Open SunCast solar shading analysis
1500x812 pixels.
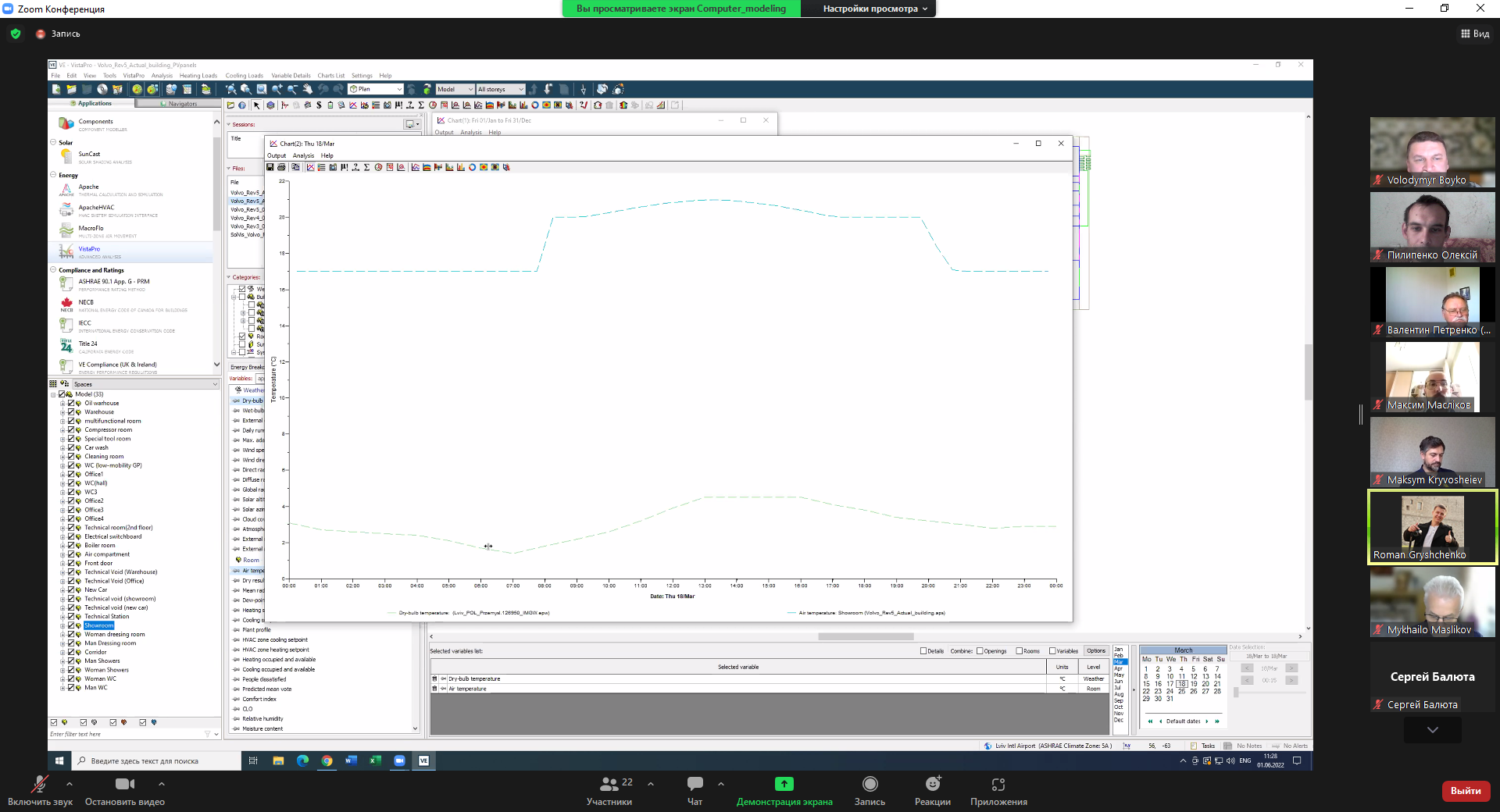(x=88, y=155)
